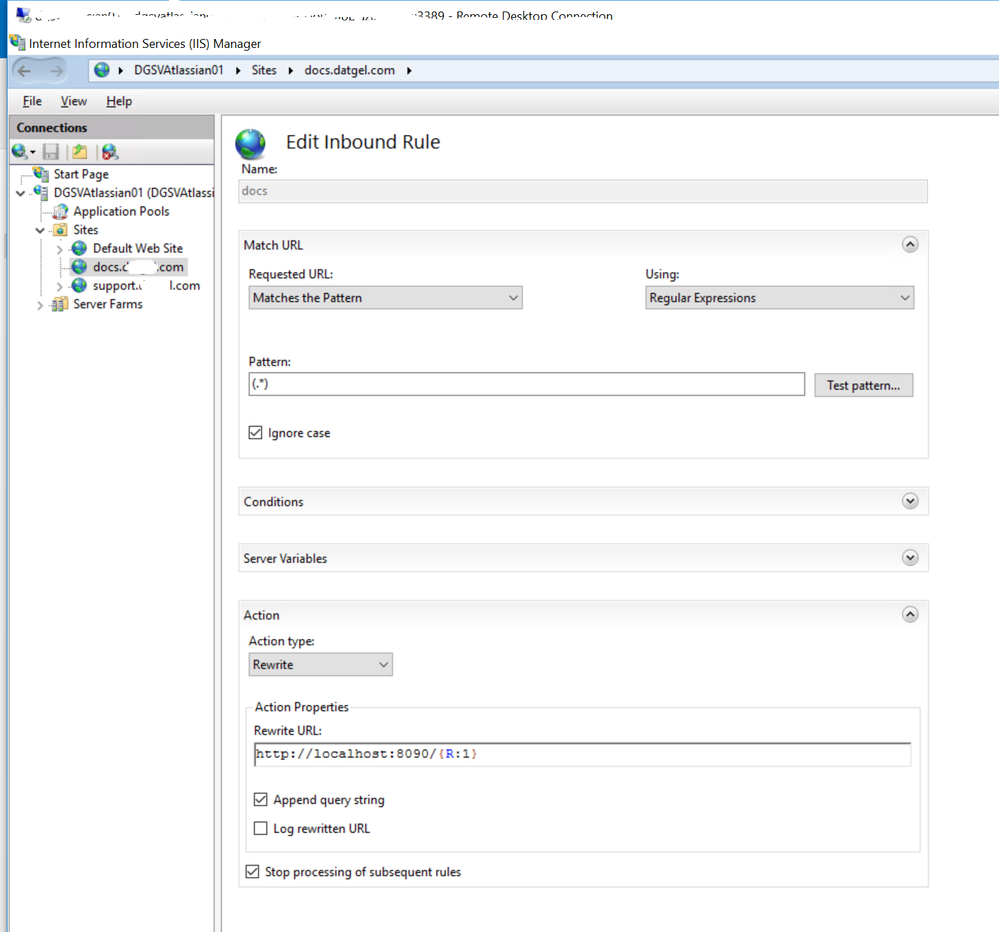This screenshot has height=932, width=999.
Task: Click Sites in the breadcrumb
Action: tap(264, 70)
